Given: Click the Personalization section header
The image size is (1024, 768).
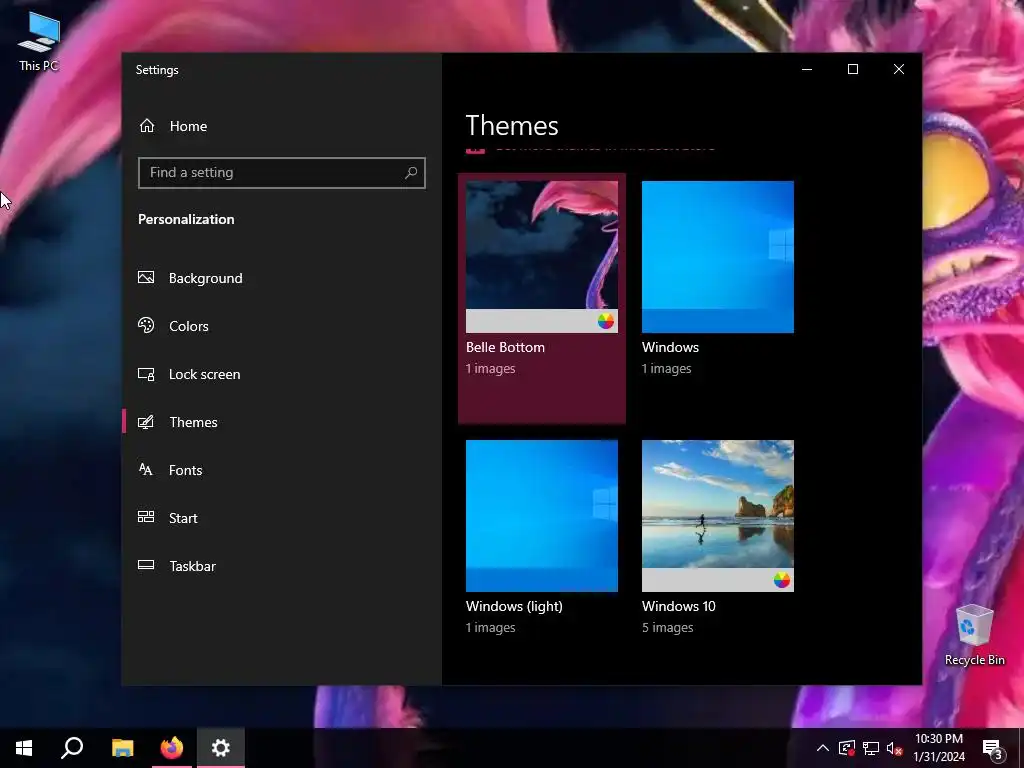Looking at the screenshot, I should [x=186, y=219].
